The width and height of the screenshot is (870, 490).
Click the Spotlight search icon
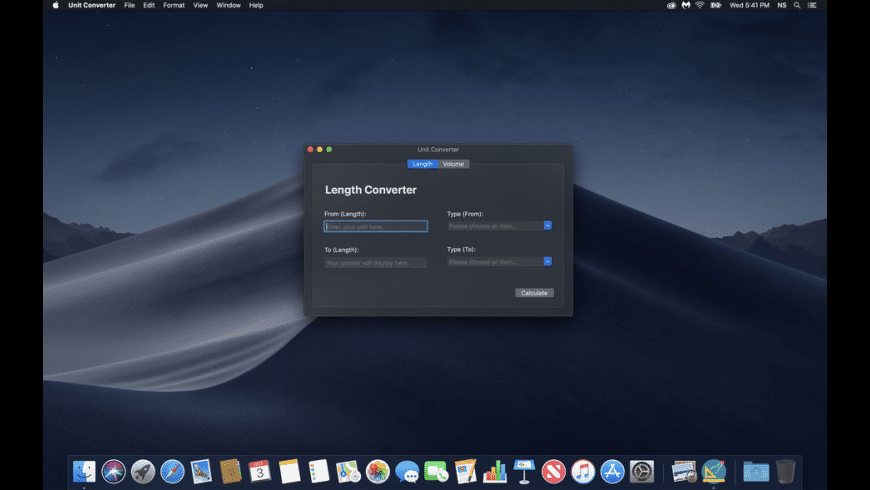(797, 5)
